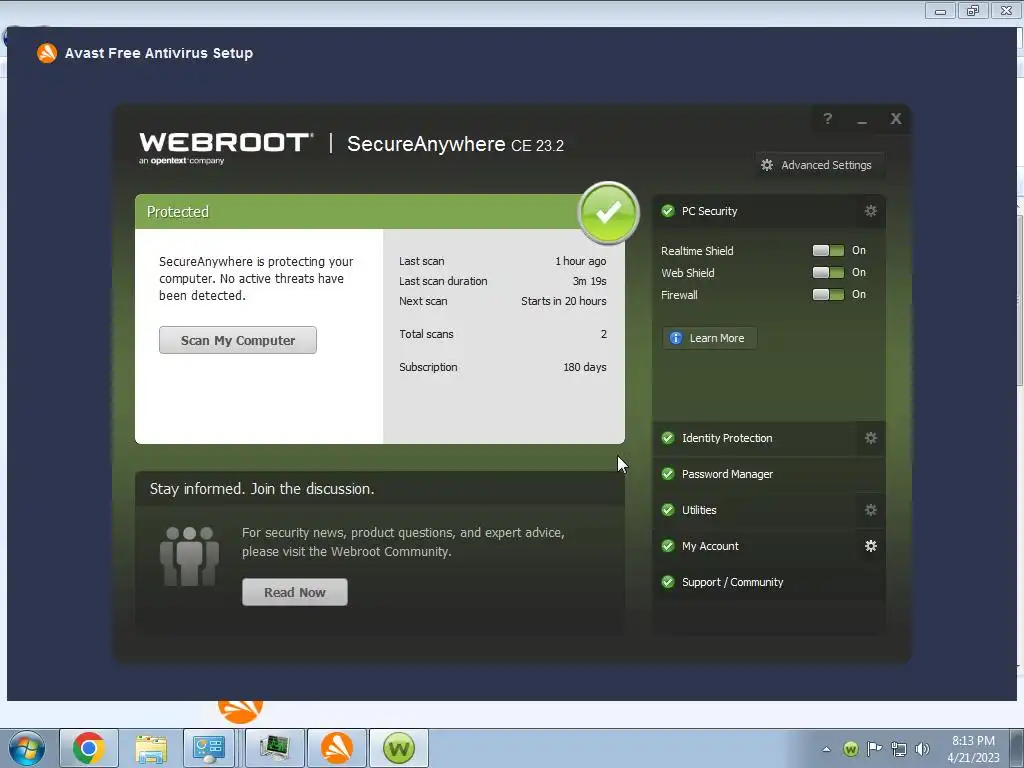Viewport: 1024px width, 768px height.
Task: Click Support / Community green check icon
Action: click(667, 582)
